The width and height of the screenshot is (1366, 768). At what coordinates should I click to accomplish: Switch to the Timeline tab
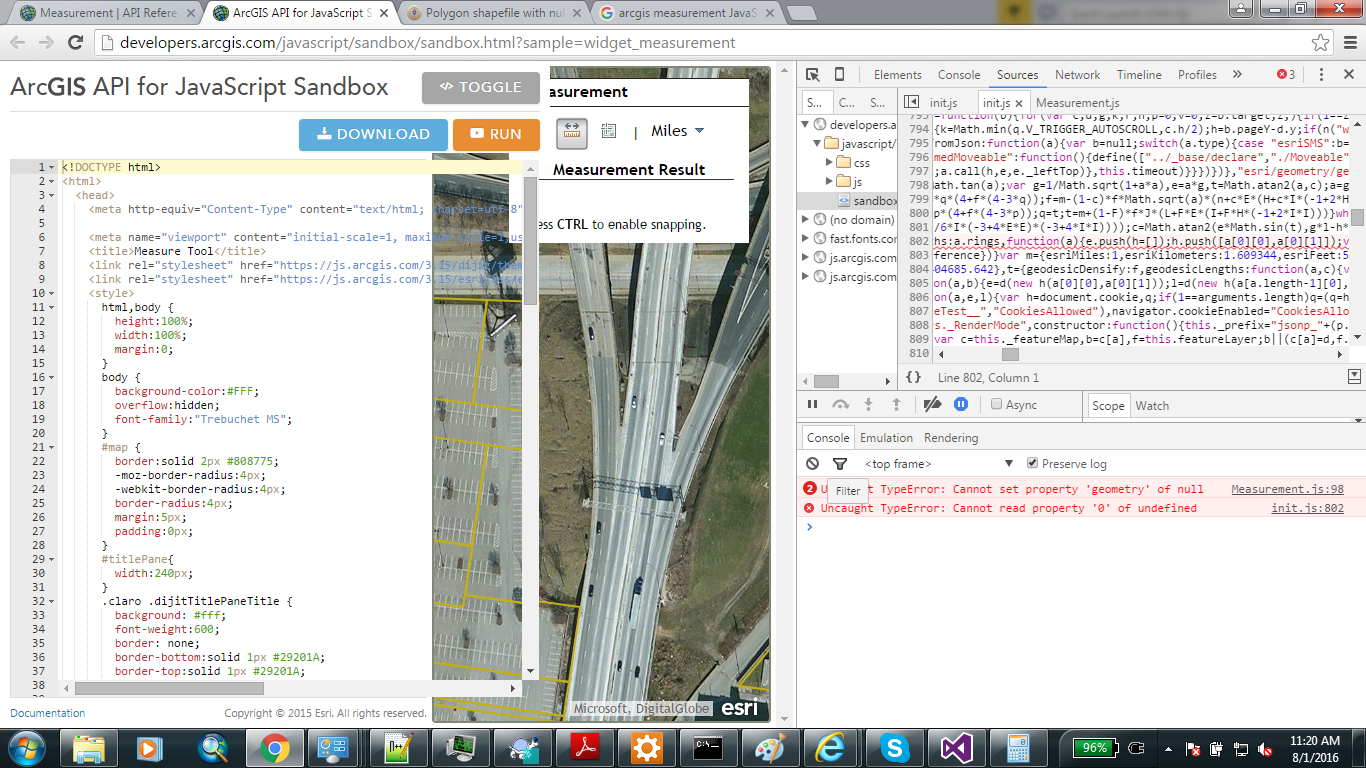[x=1139, y=75]
